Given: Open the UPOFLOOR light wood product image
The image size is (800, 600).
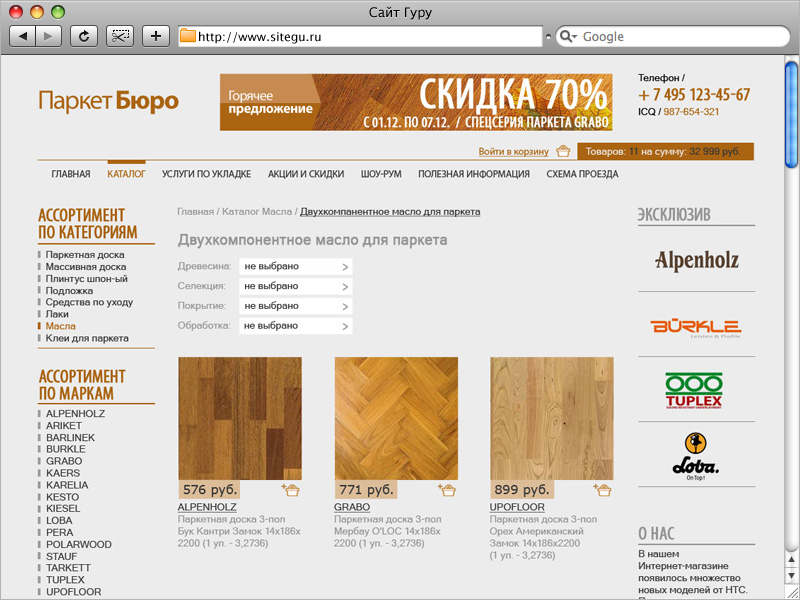Looking at the screenshot, I should (552, 418).
